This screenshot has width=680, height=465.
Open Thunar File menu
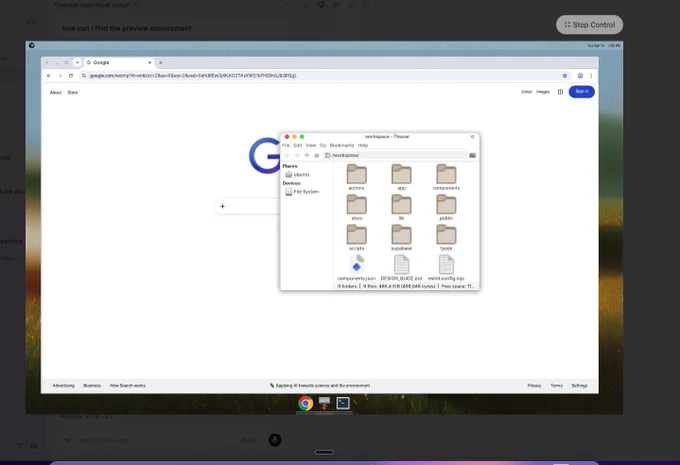coord(286,145)
